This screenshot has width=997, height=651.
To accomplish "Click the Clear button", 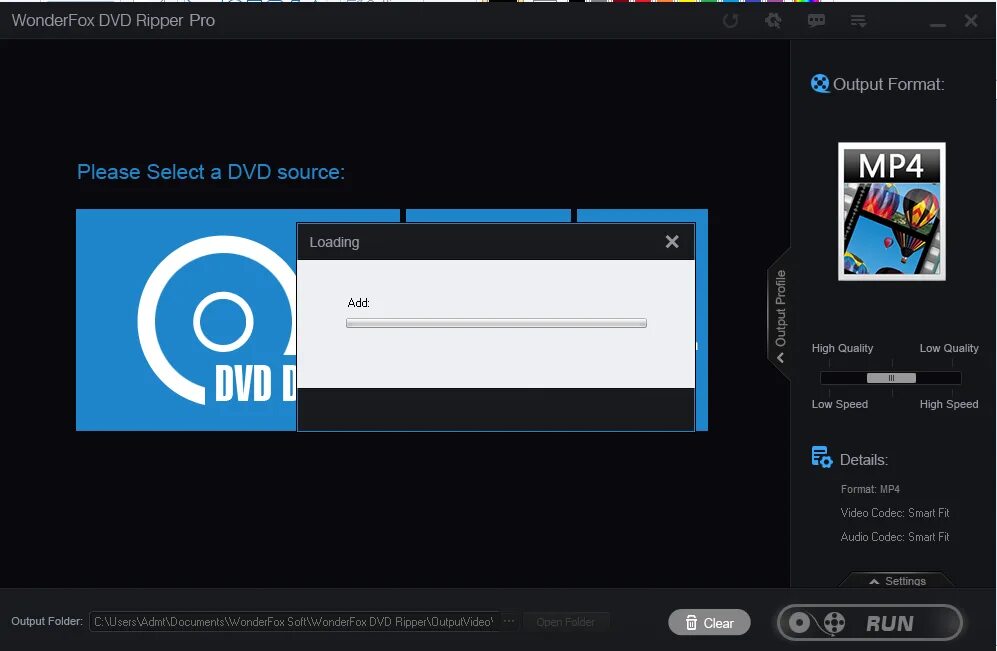I will tap(709, 622).
